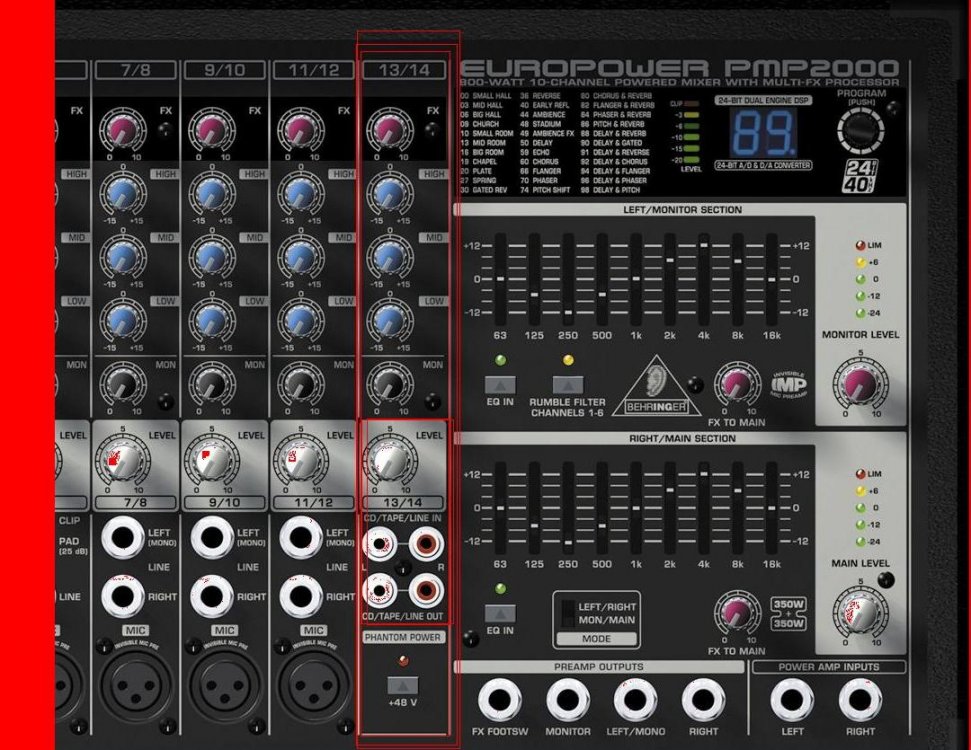Click the Left/Monitor section FX TO MAIN knob
The image size is (971, 750).
click(737, 386)
